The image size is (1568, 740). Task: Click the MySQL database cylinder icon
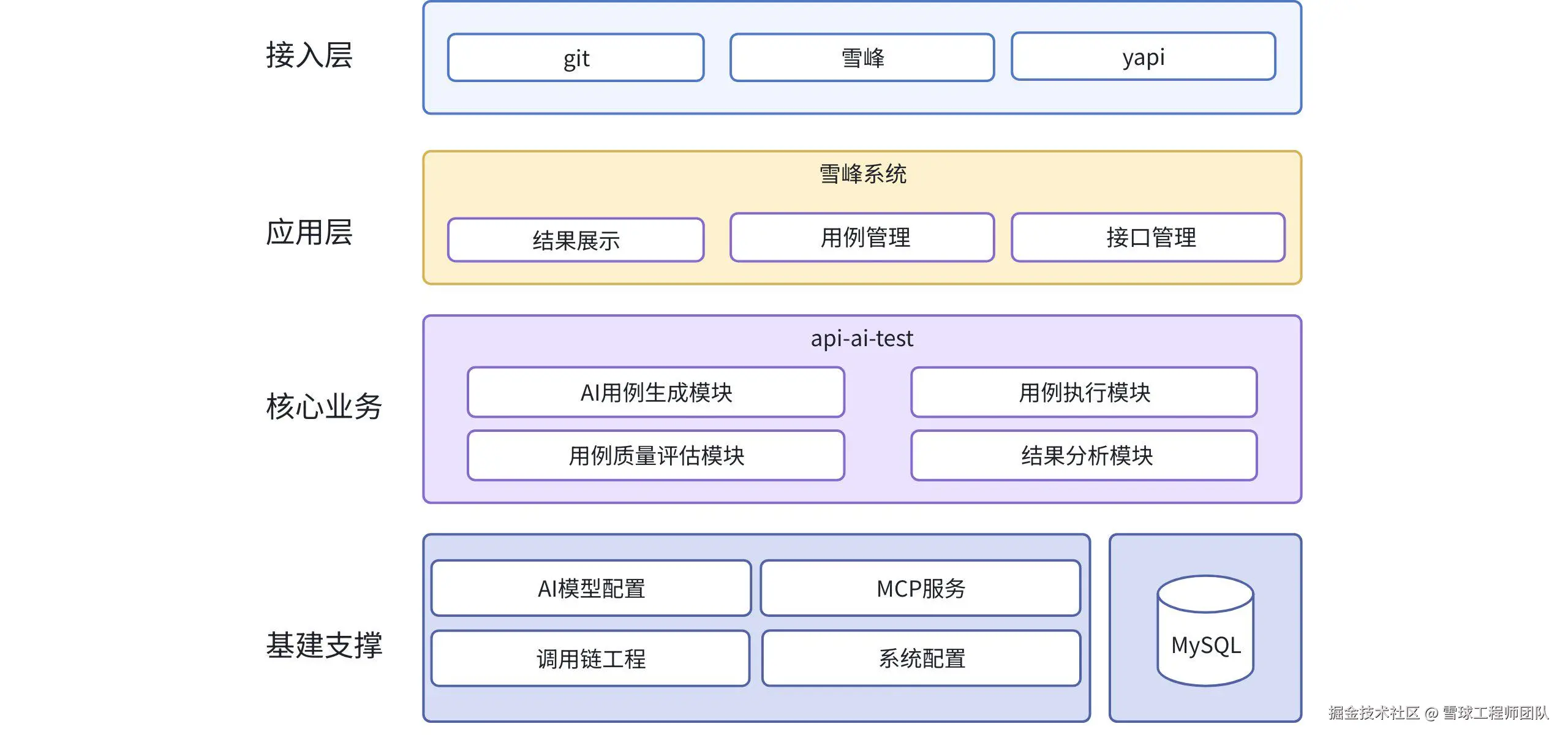(x=1205, y=631)
